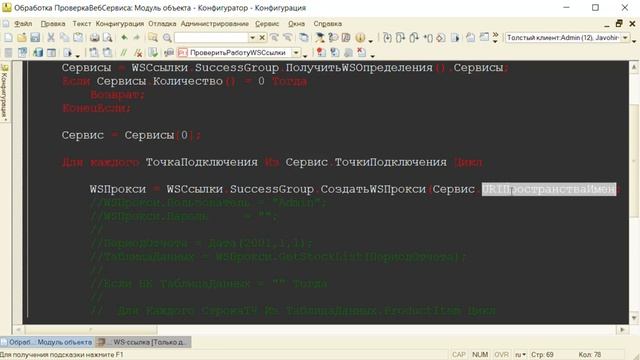Open the ru language indicator dropdown
The width and height of the screenshot is (640, 360).
pos(520,355)
